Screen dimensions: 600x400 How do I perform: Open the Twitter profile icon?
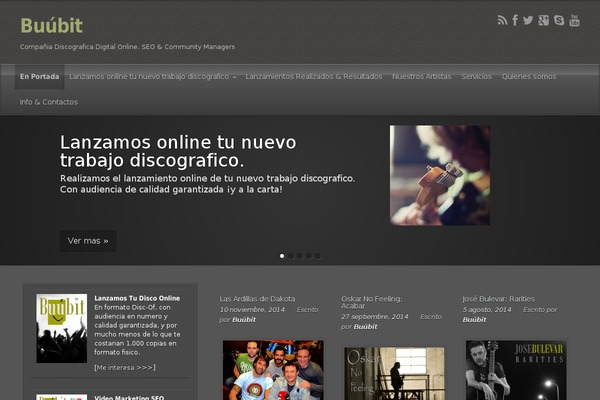click(x=528, y=20)
